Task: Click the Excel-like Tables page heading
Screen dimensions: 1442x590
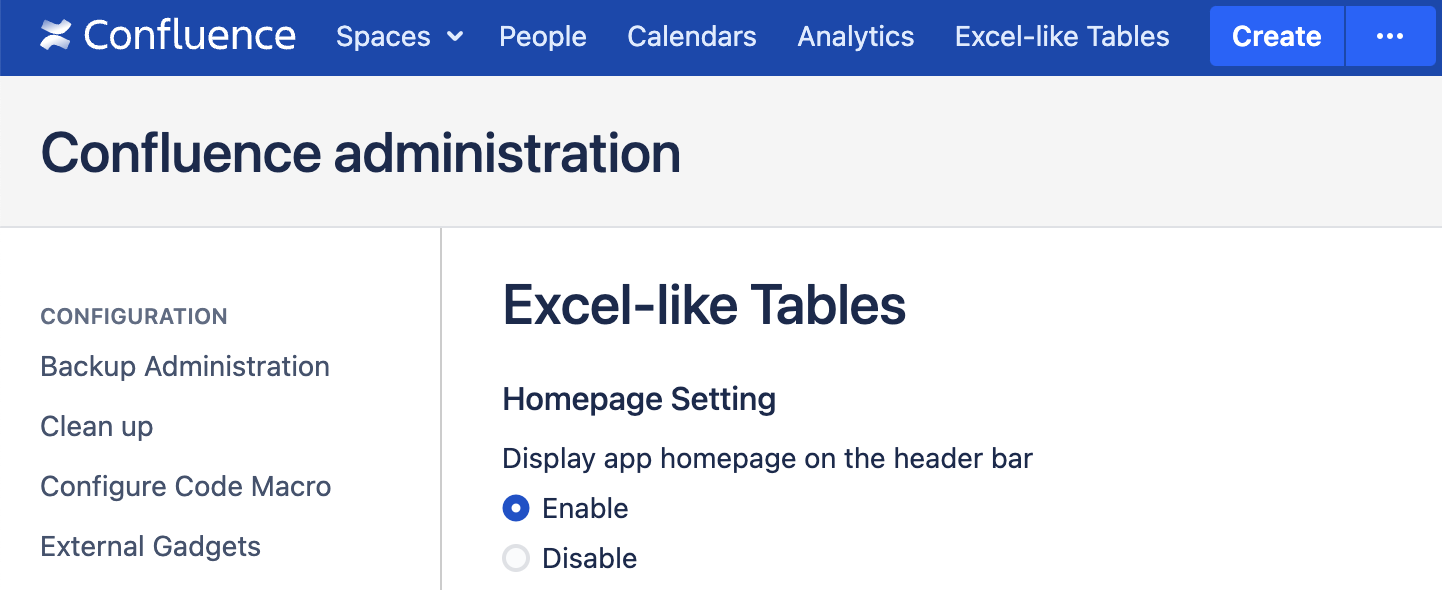Action: click(704, 304)
